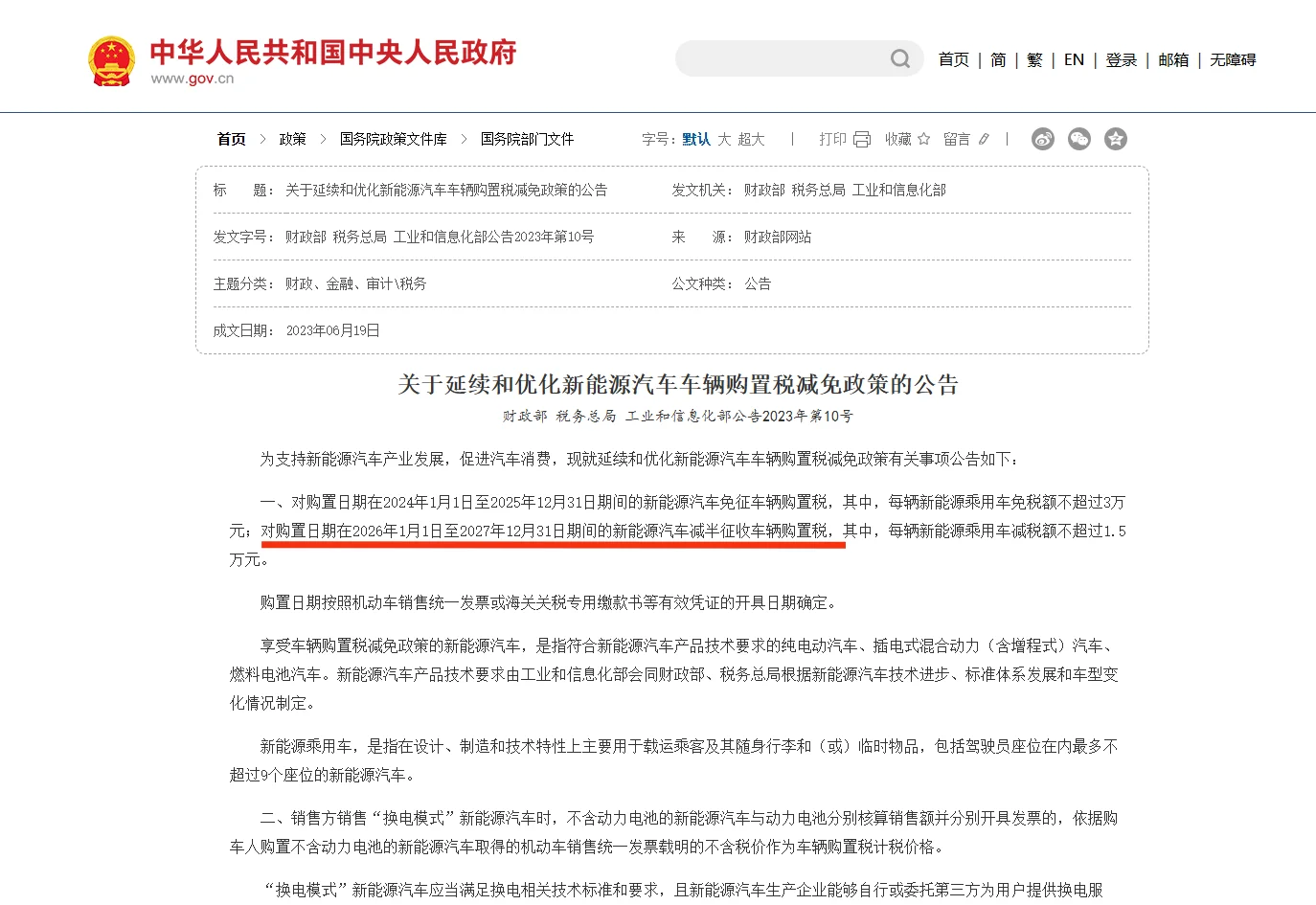Click the search magnifier icon
Viewport: 1316px width, 905px height.
[898, 58]
